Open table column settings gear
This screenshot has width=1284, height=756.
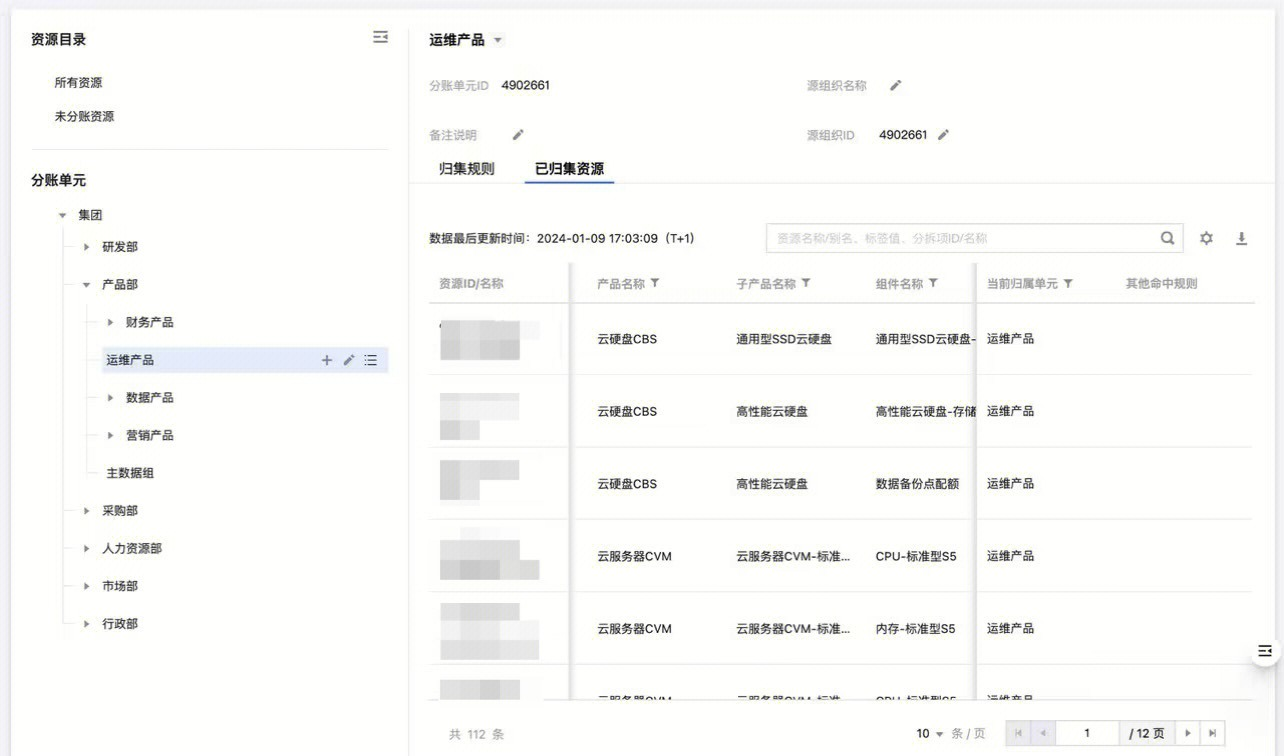pos(1206,238)
